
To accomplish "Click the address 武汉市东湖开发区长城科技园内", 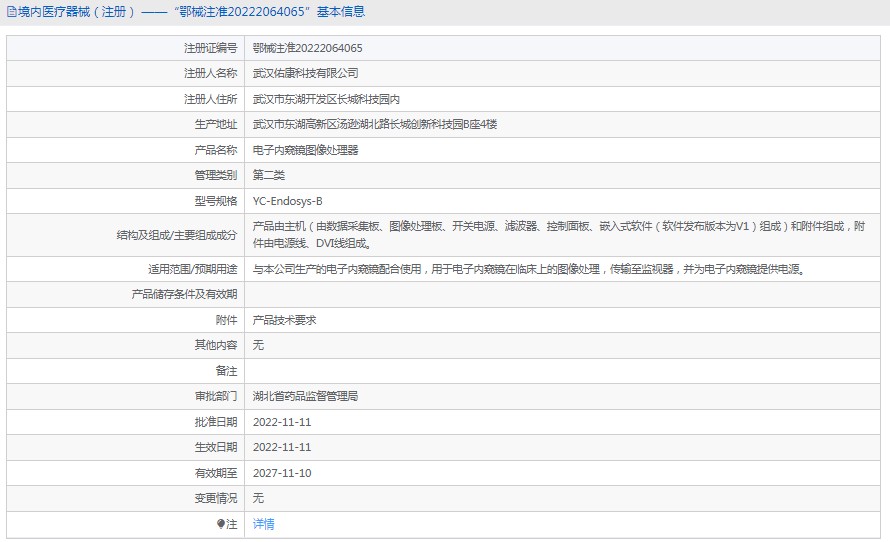I will [x=326, y=99].
